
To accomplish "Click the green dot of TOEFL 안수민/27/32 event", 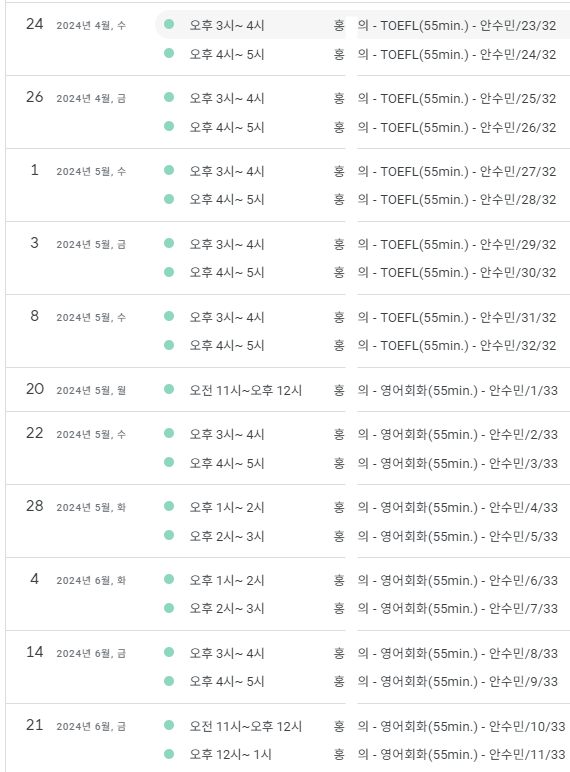I will pos(169,170).
